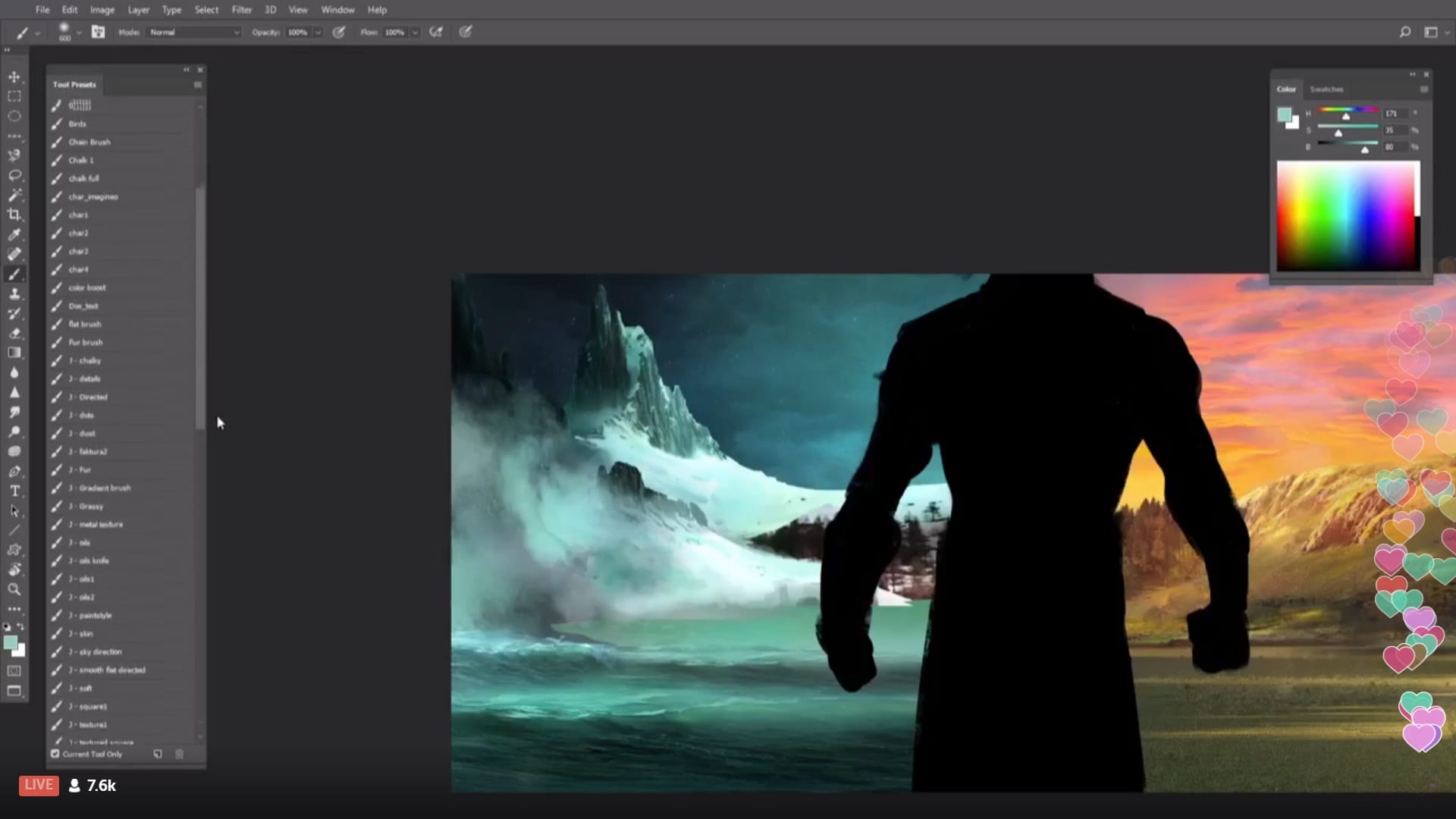Choose the color boost tool preset
Screen dimensions: 1456x819
(87, 287)
